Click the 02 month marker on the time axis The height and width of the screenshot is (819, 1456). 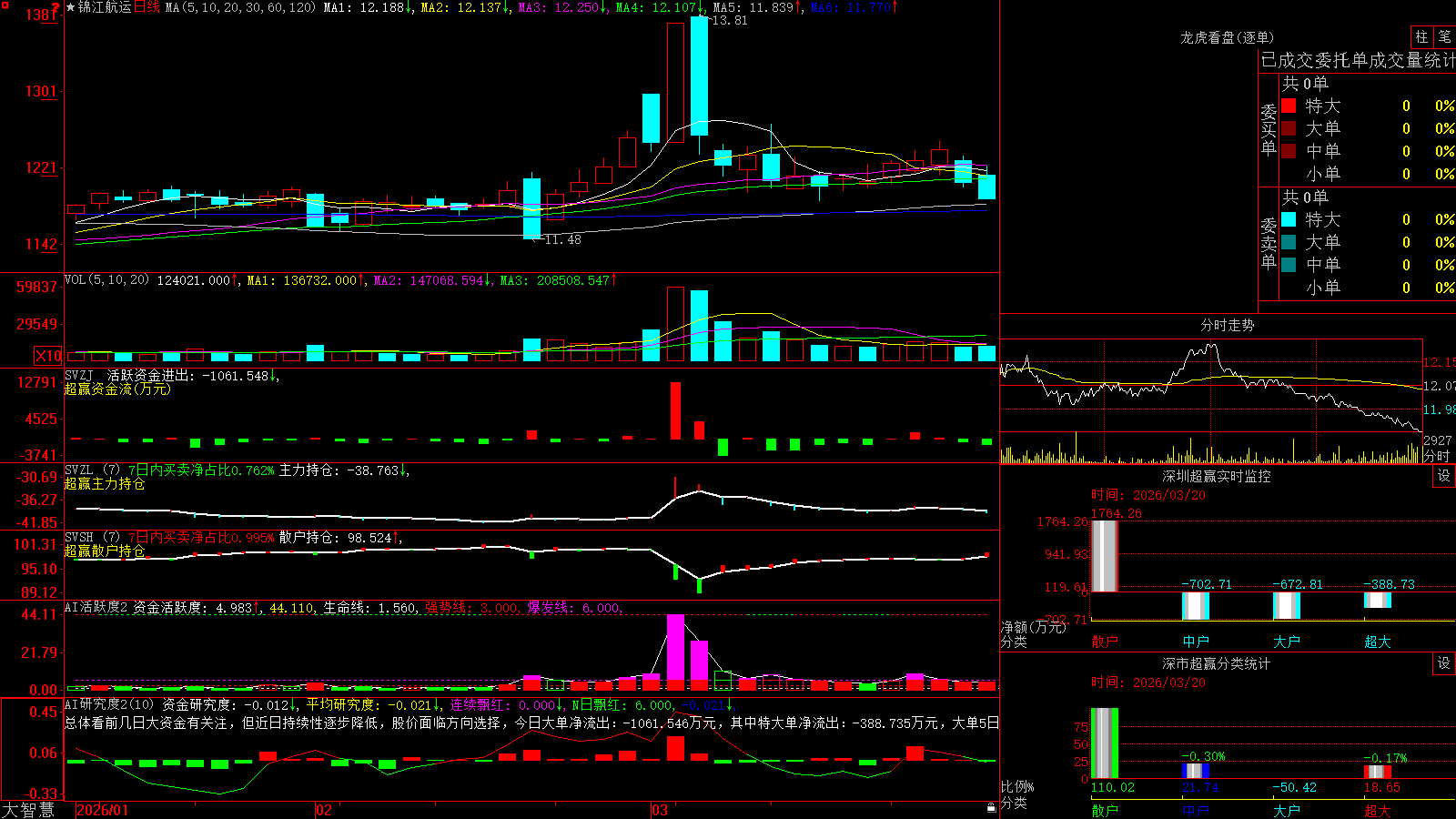[324, 810]
